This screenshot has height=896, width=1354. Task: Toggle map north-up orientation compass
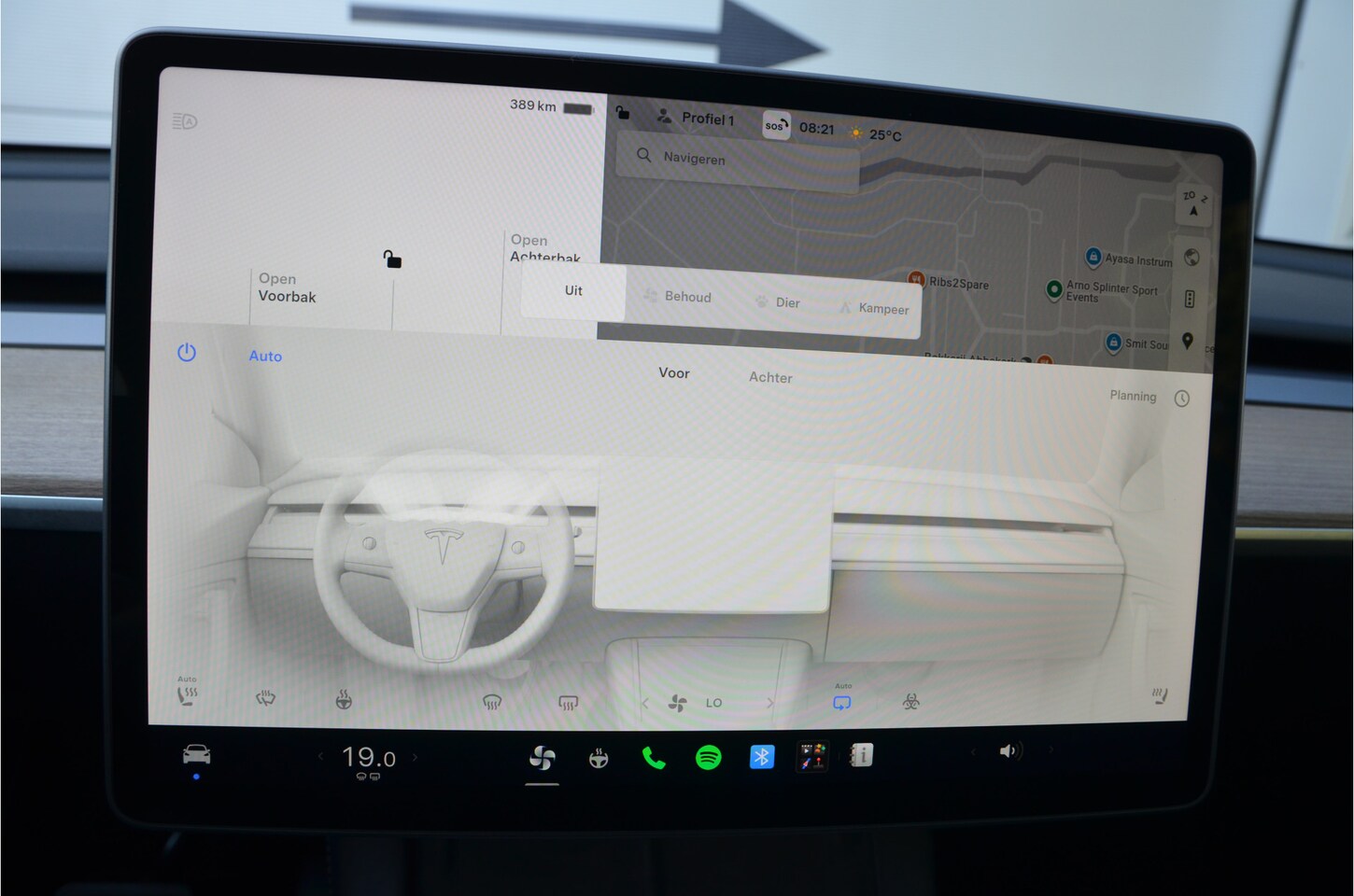[1194, 203]
